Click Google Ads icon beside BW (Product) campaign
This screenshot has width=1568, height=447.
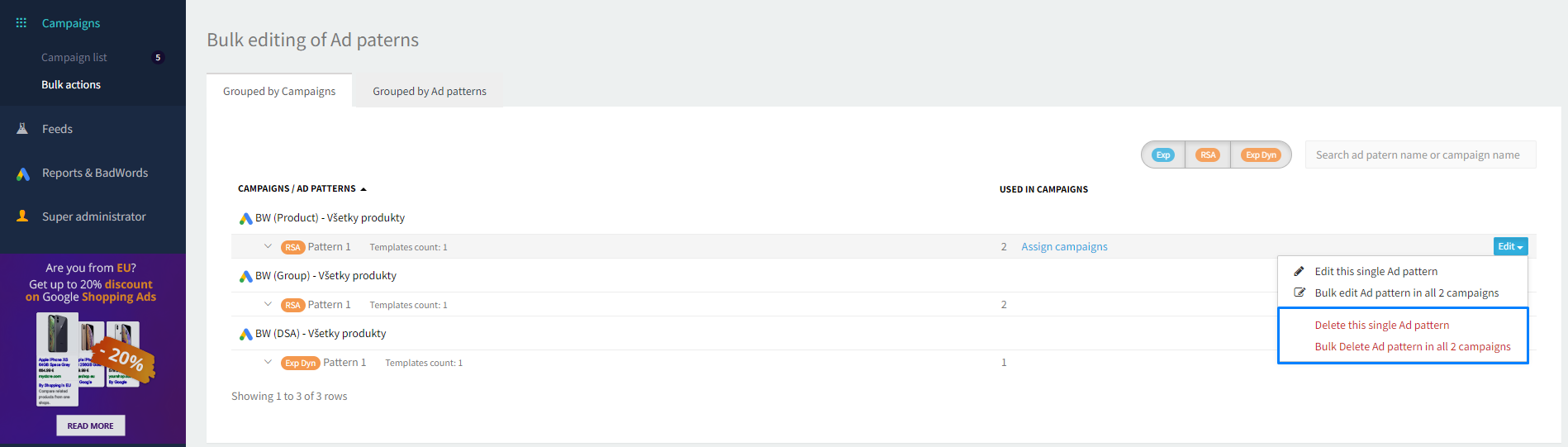[x=245, y=219]
